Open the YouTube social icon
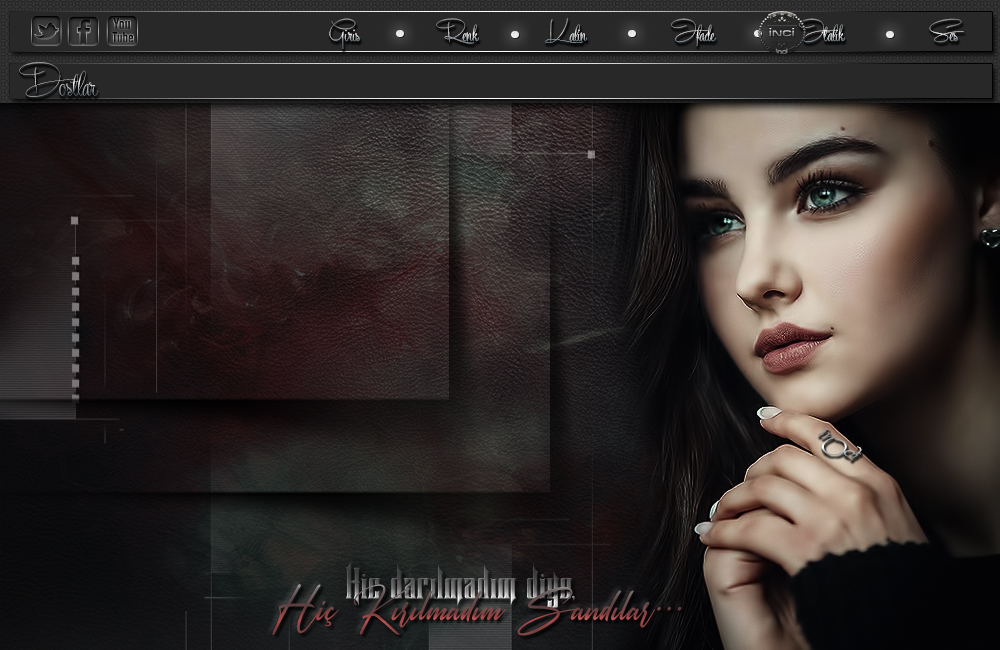Viewport: 1000px width, 650px height. coord(122,32)
